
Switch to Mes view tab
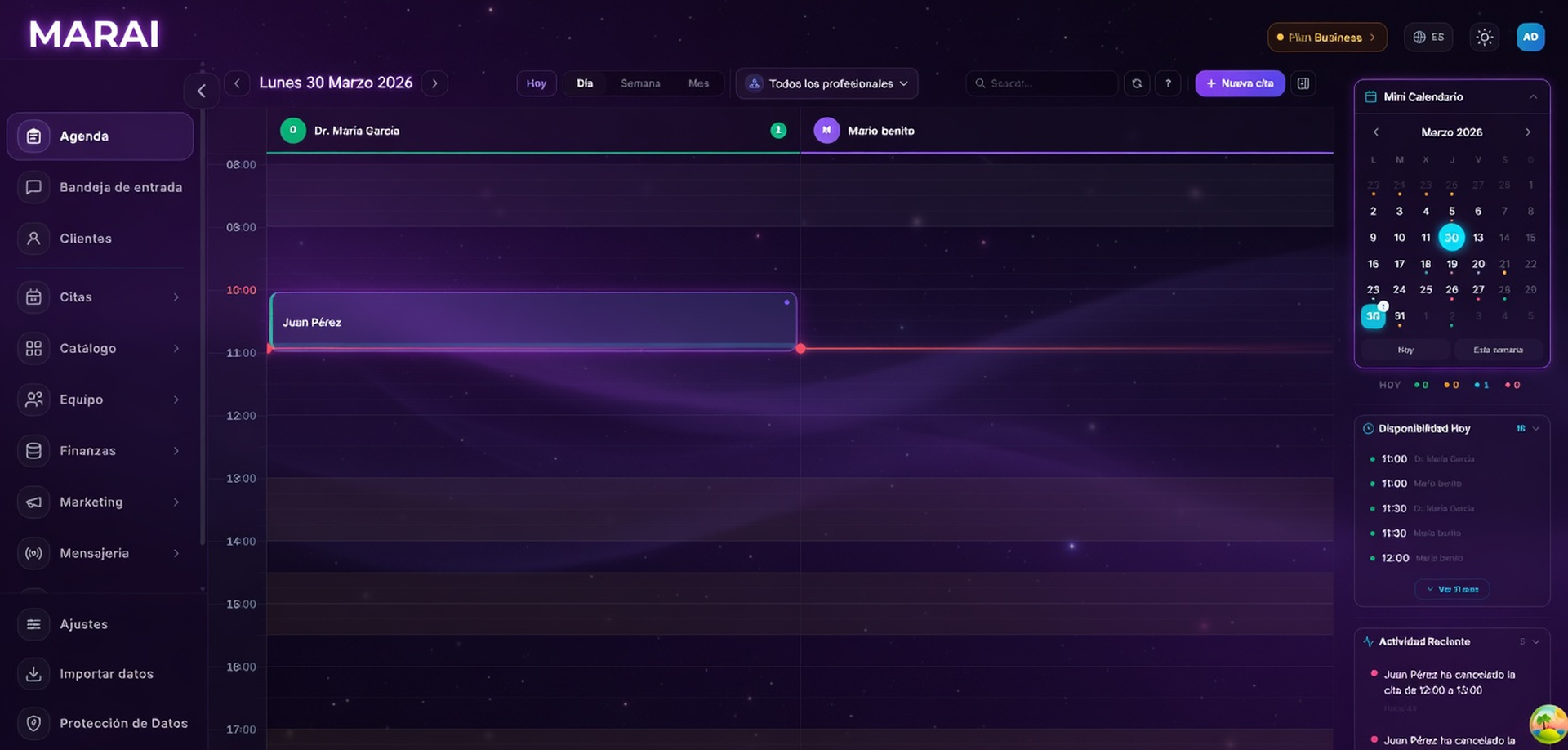(698, 83)
